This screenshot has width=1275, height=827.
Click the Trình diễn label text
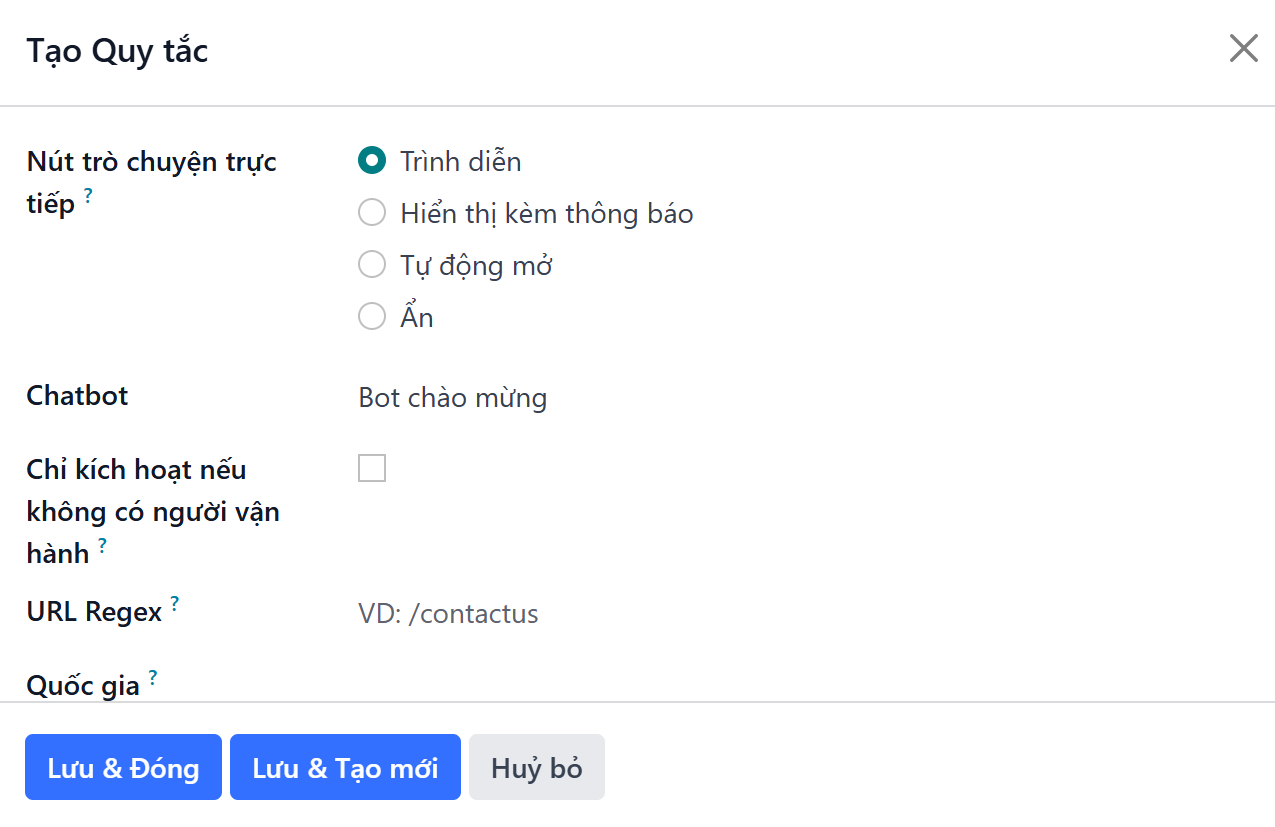coord(461,161)
